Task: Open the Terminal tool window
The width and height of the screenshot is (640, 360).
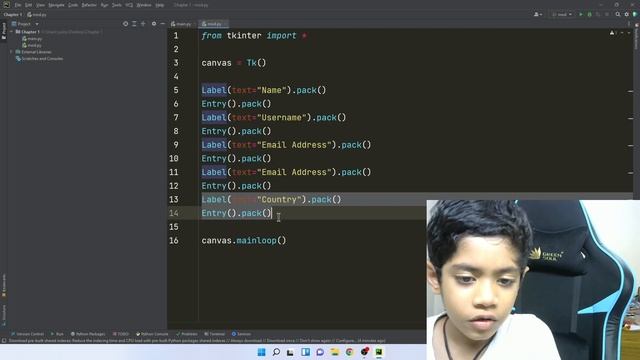Action: pyautogui.click(x=215, y=334)
